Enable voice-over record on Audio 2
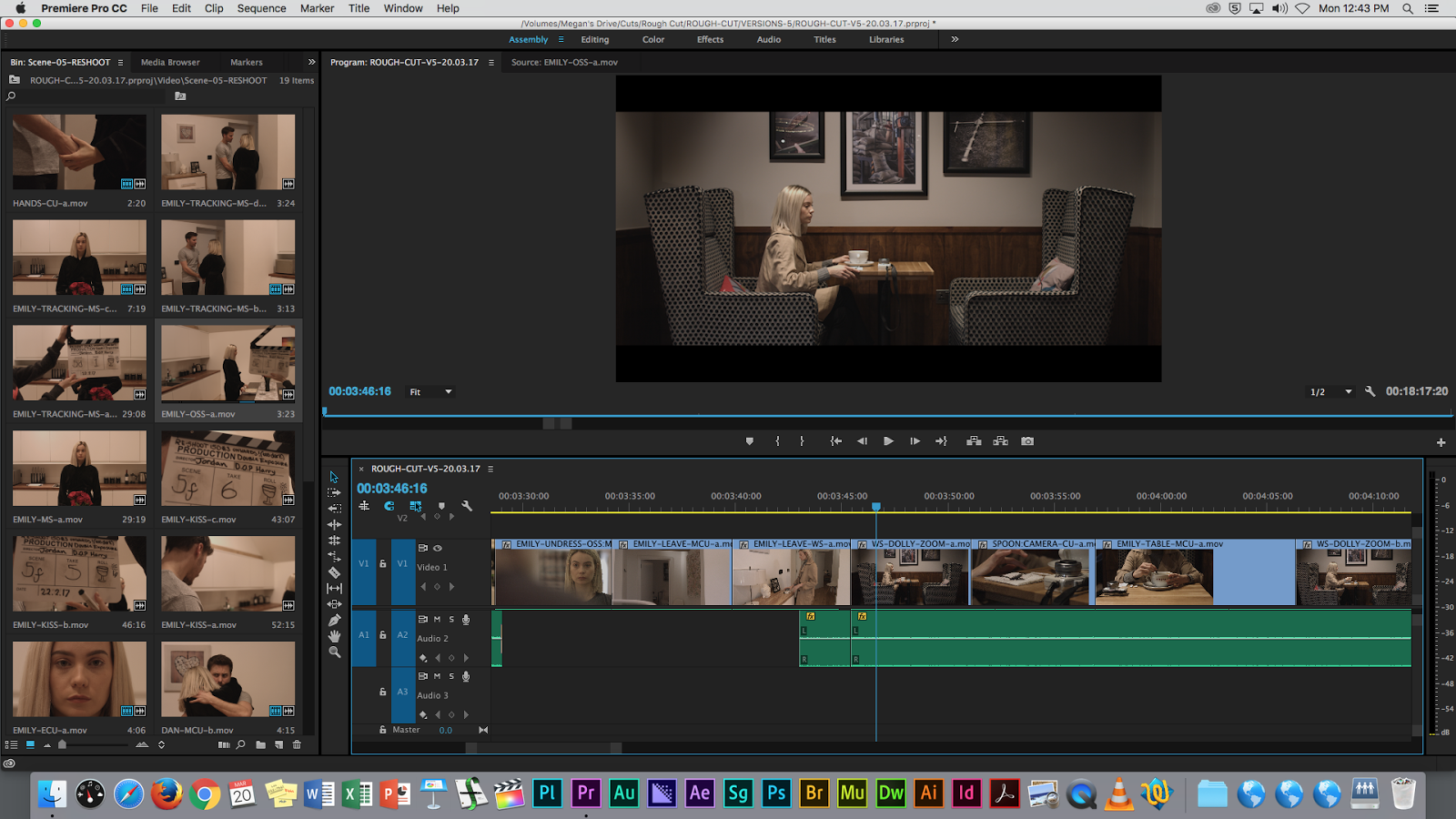1456x819 pixels. [x=466, y=620]
